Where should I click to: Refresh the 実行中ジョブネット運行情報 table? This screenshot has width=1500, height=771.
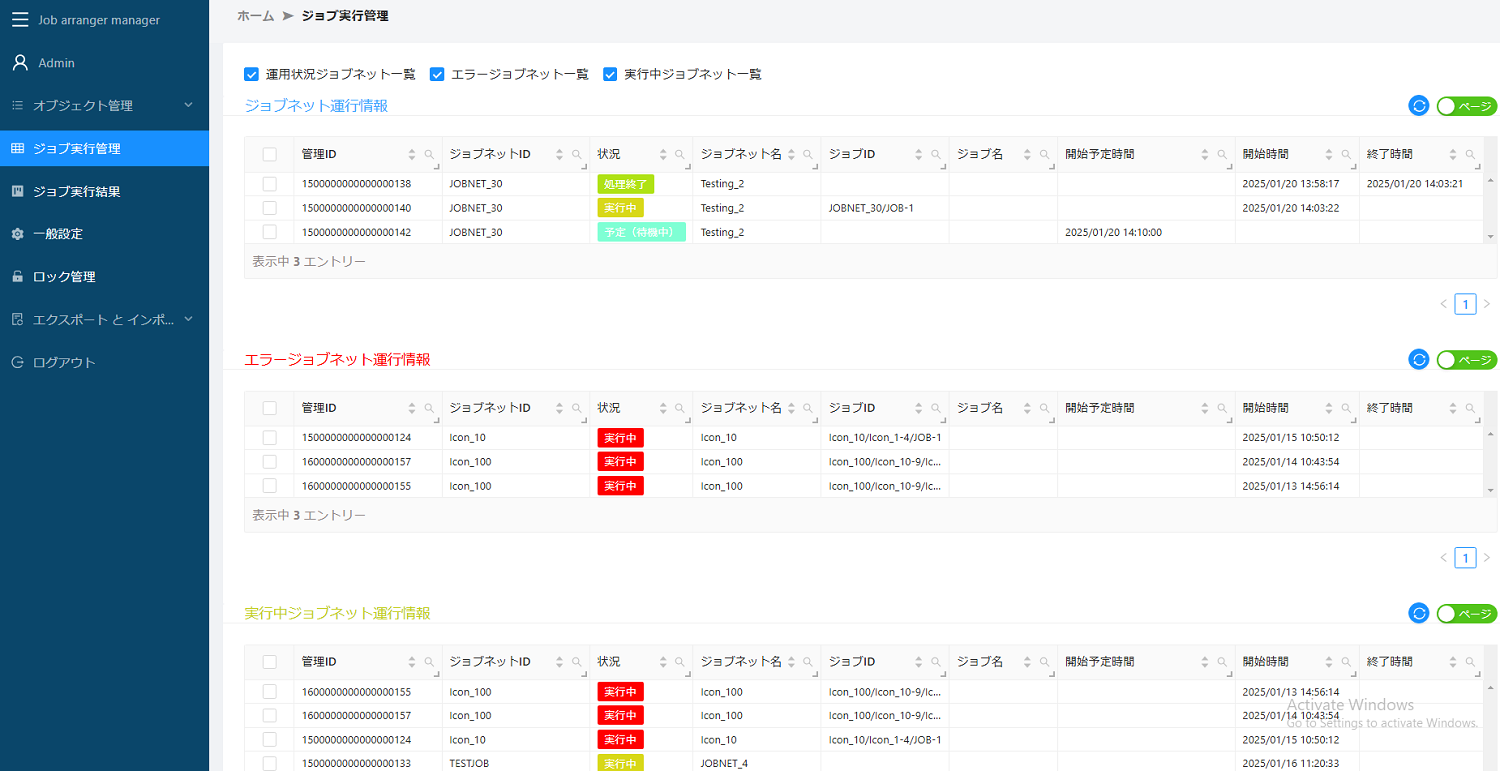click(x=1418, y=613)
